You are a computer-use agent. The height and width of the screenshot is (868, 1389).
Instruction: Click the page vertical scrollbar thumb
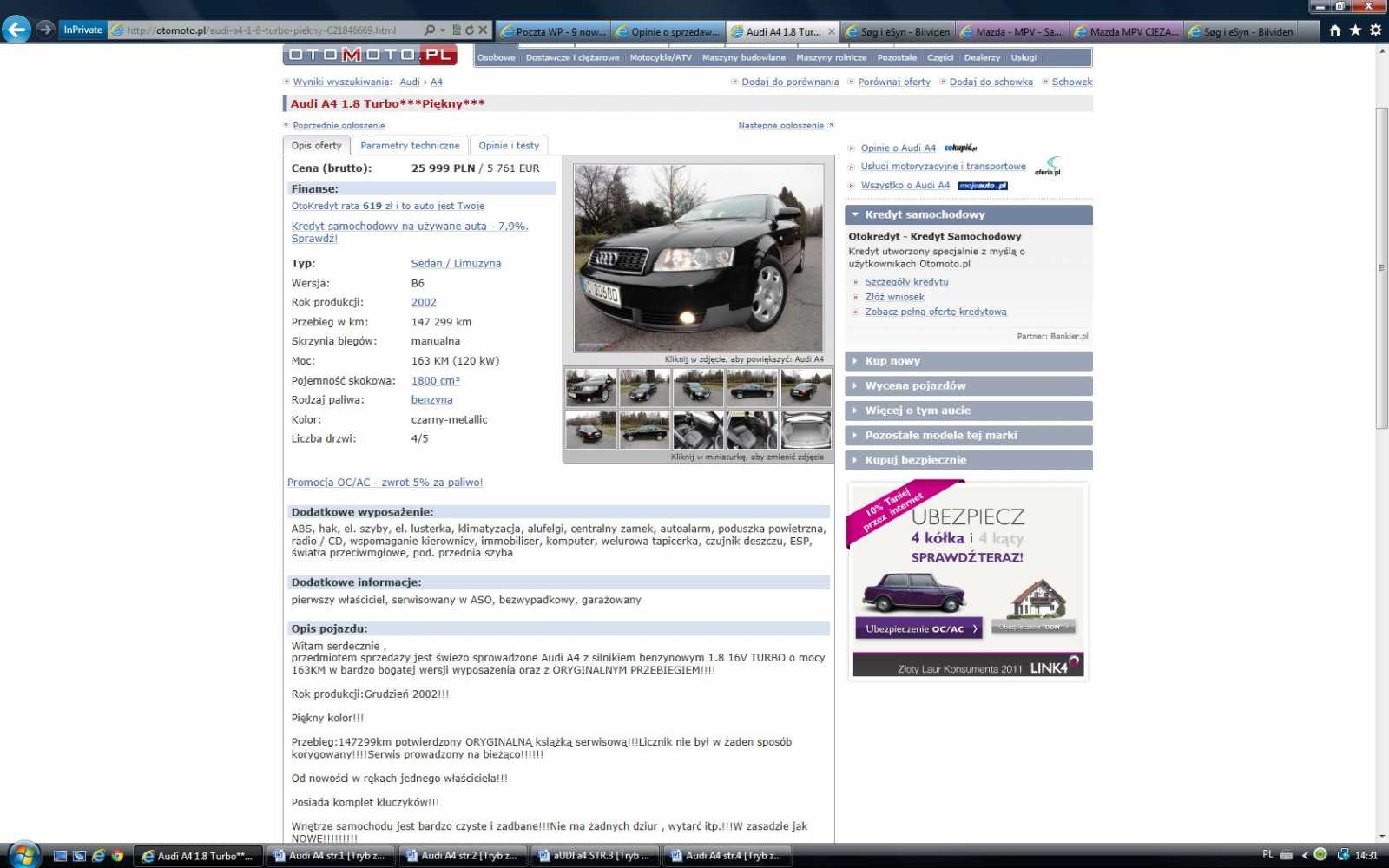click(1381, 267)
